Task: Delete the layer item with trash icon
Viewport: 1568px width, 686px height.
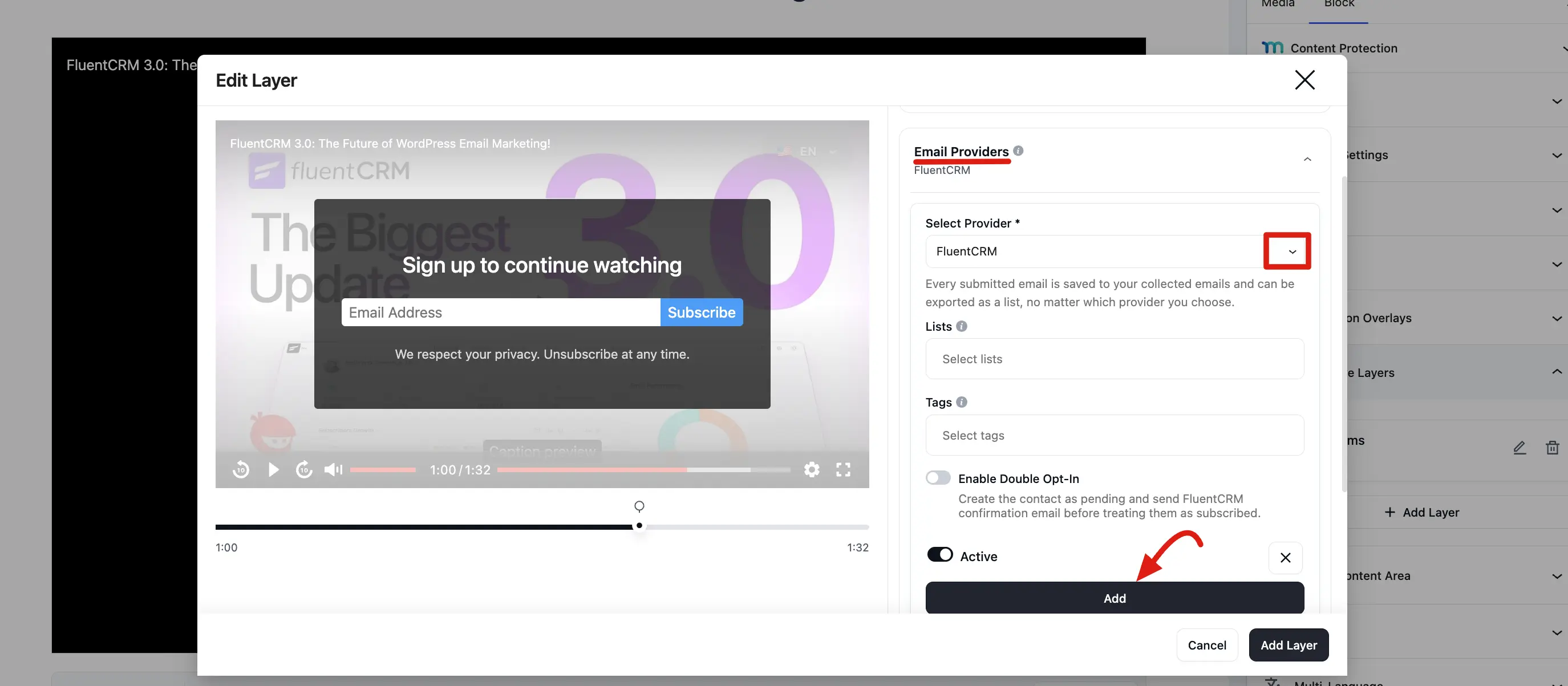Action: [1552, 448]
